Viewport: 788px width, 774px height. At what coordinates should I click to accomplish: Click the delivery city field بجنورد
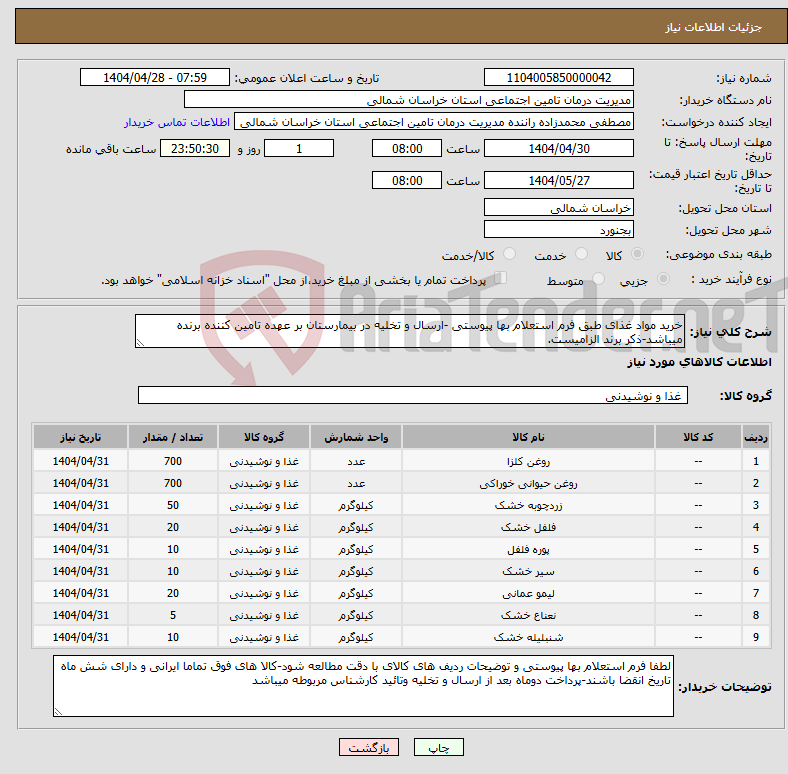click(559, 230)
